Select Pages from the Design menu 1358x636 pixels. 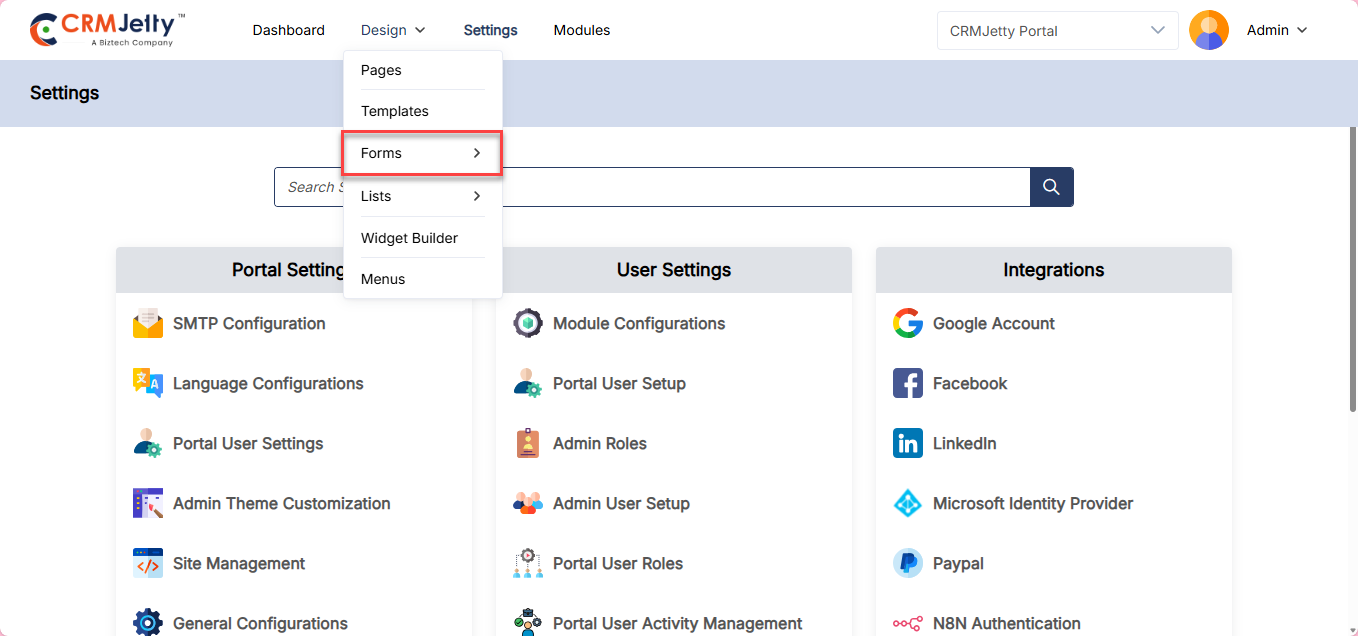[x=381, y=71]
